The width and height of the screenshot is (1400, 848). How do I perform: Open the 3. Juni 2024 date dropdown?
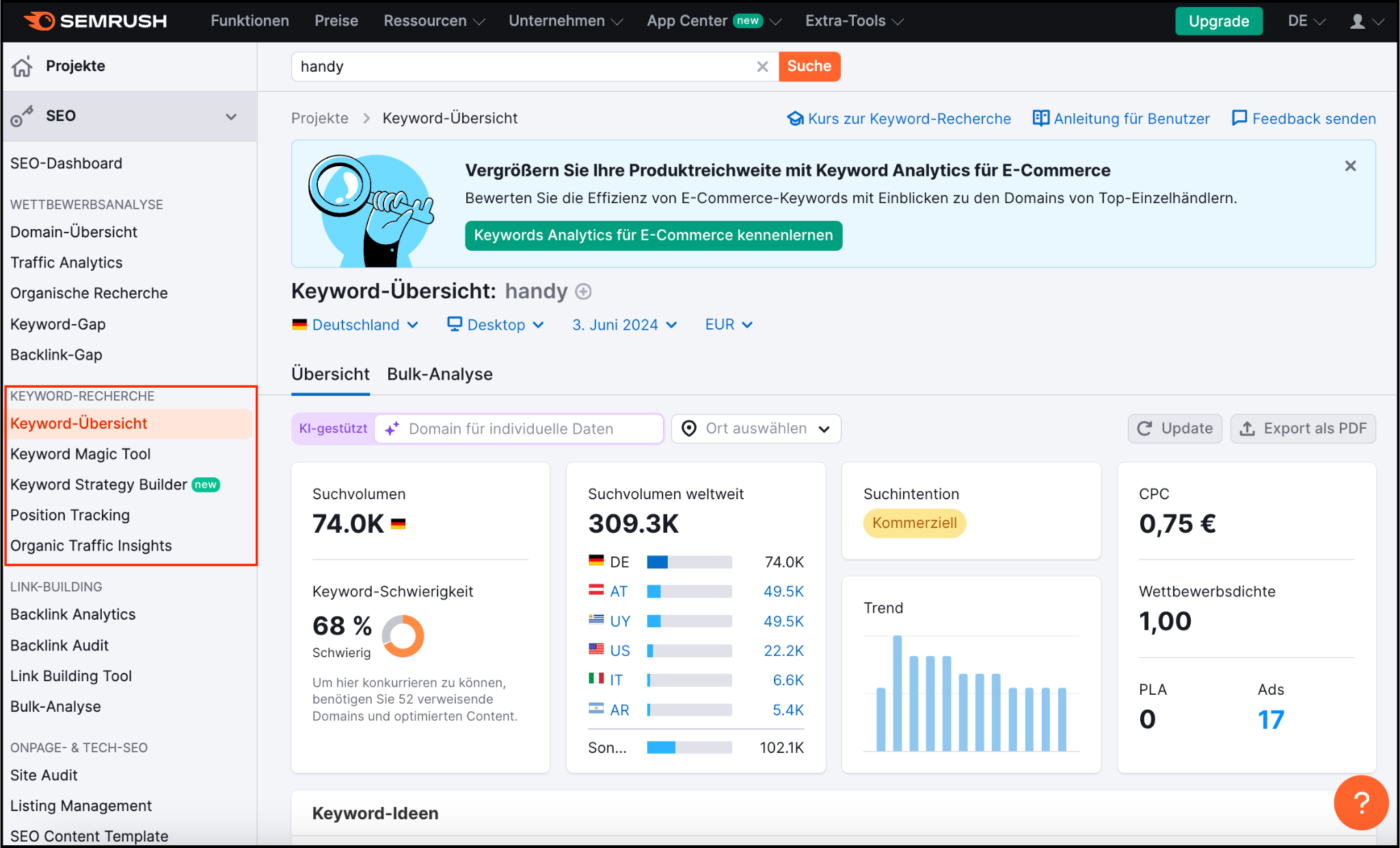coord(625,325)
